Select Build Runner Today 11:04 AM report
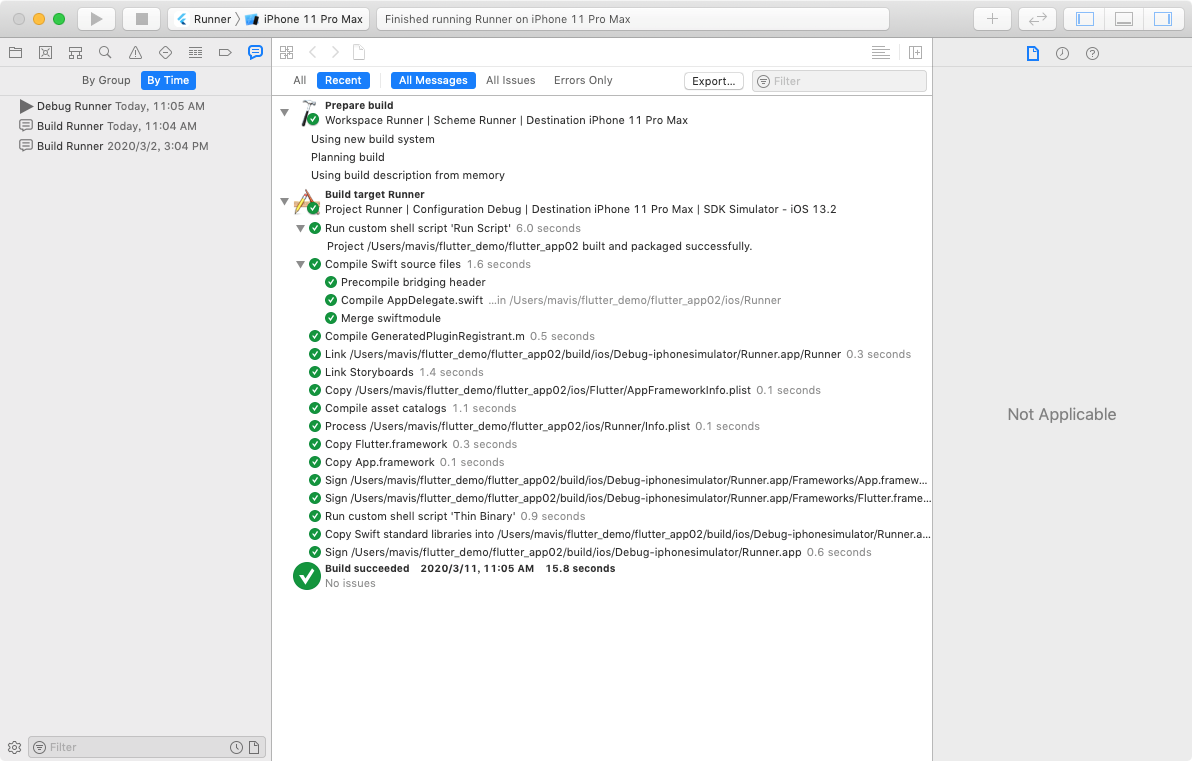1192x761 pixels. click(x=135, y=126)
